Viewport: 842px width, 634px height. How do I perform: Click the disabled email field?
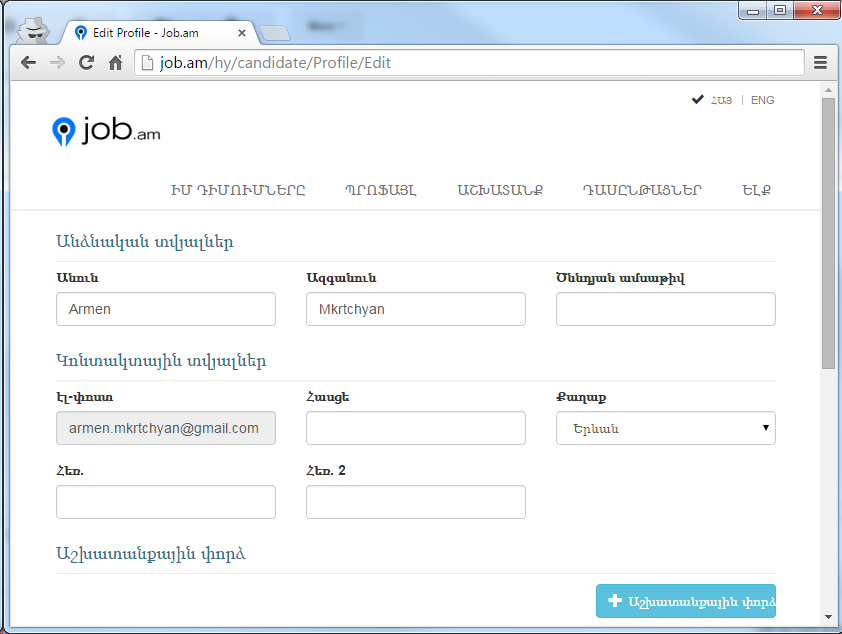(166, 428)
